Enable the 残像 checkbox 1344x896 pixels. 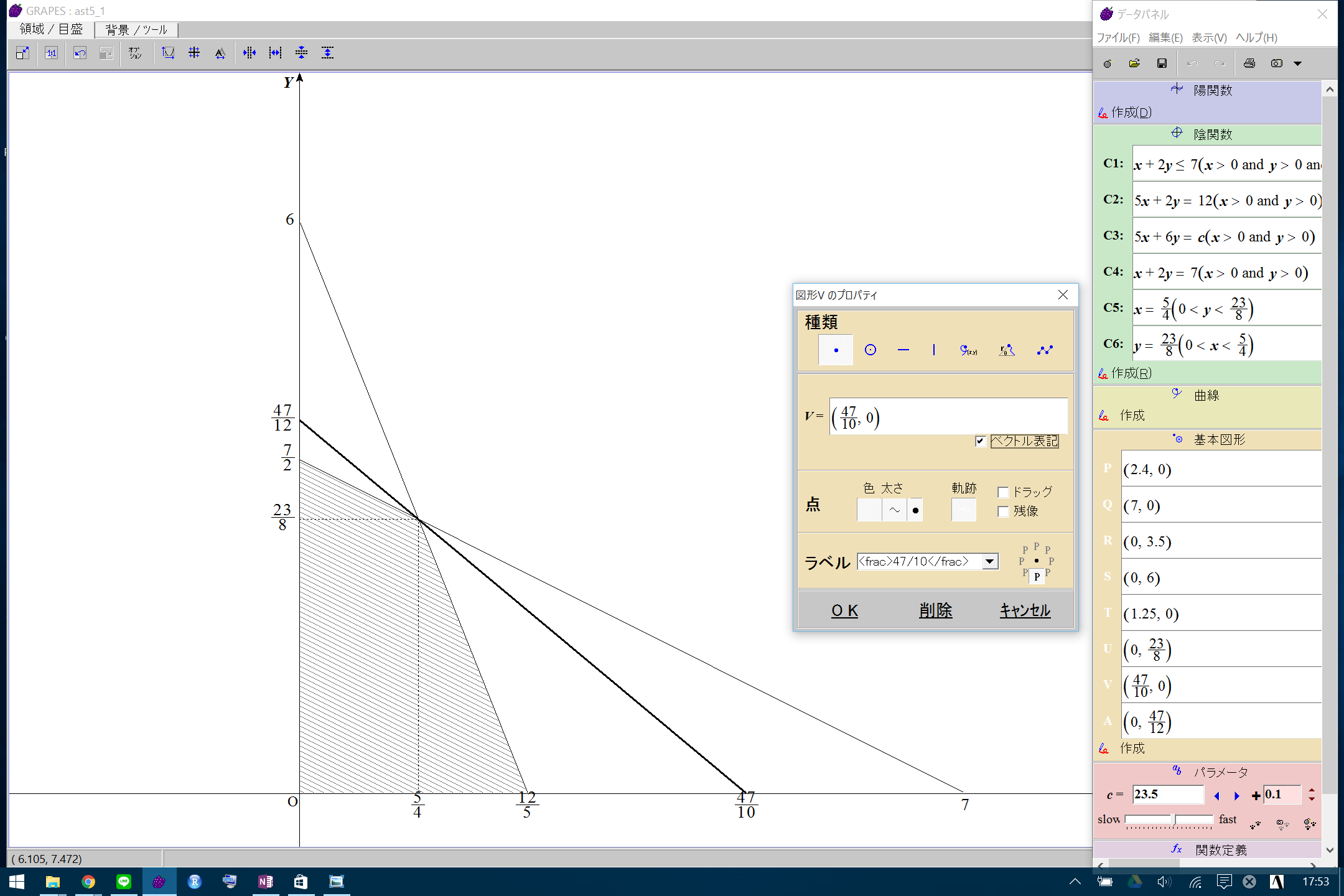1003,511
